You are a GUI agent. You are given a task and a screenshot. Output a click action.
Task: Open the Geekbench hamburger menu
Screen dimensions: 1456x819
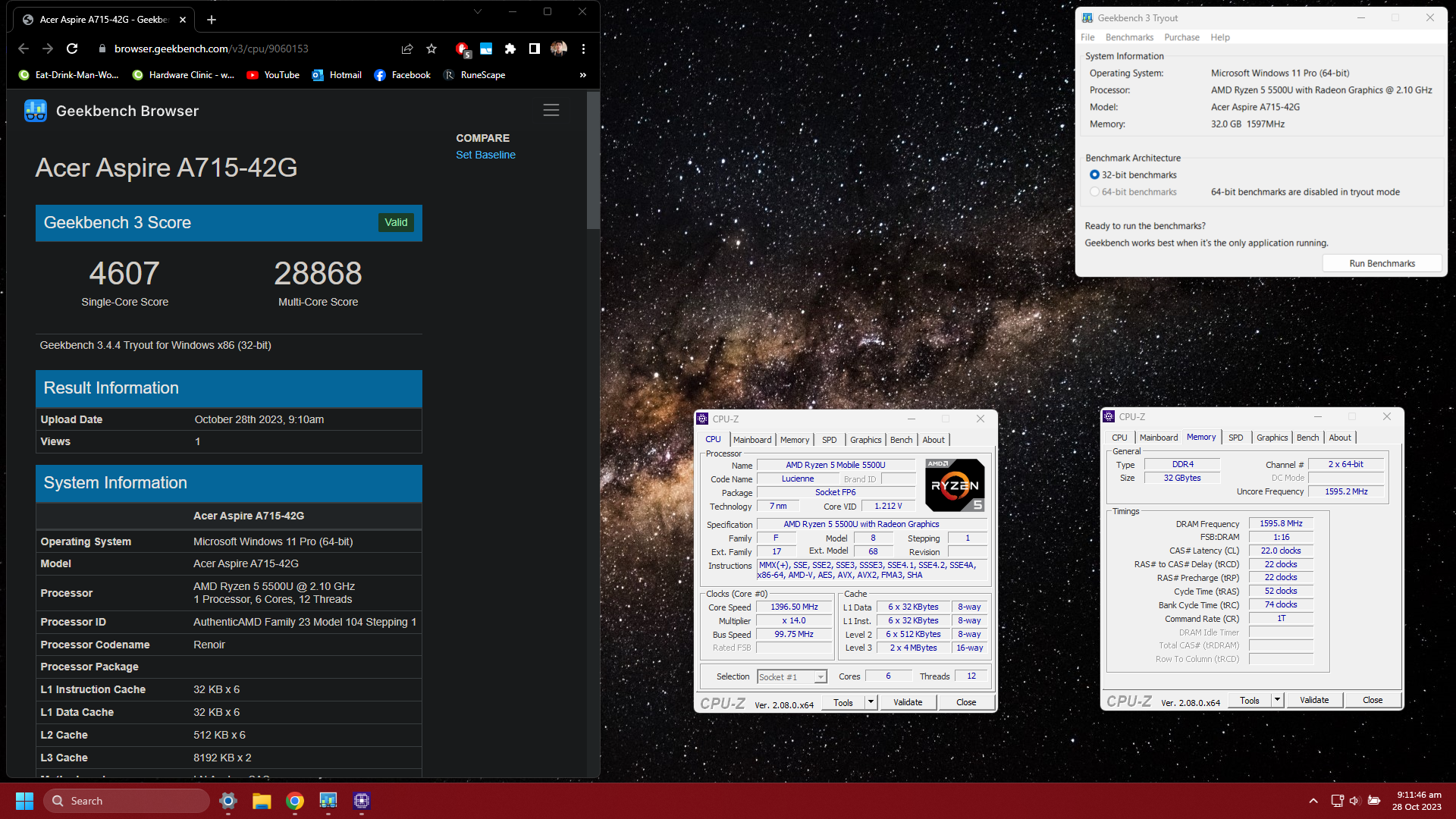551,110
